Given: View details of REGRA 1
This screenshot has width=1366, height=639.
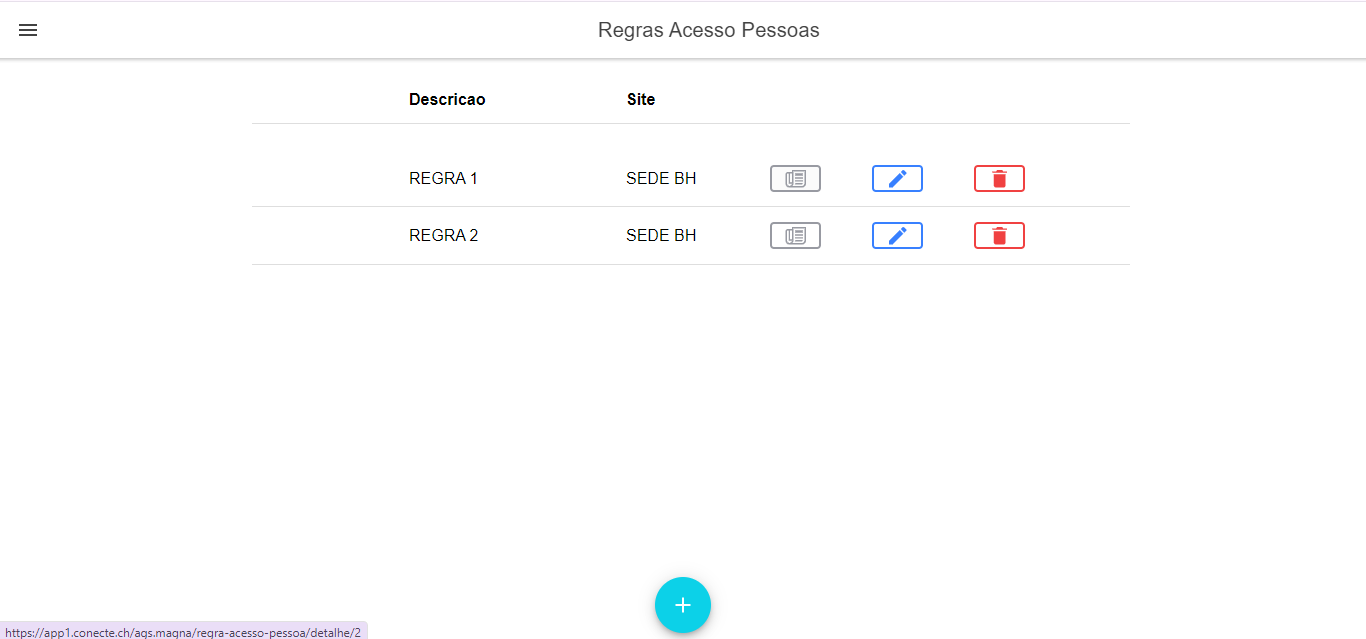Looking at the screenshot, I should [x=795, y=179].
